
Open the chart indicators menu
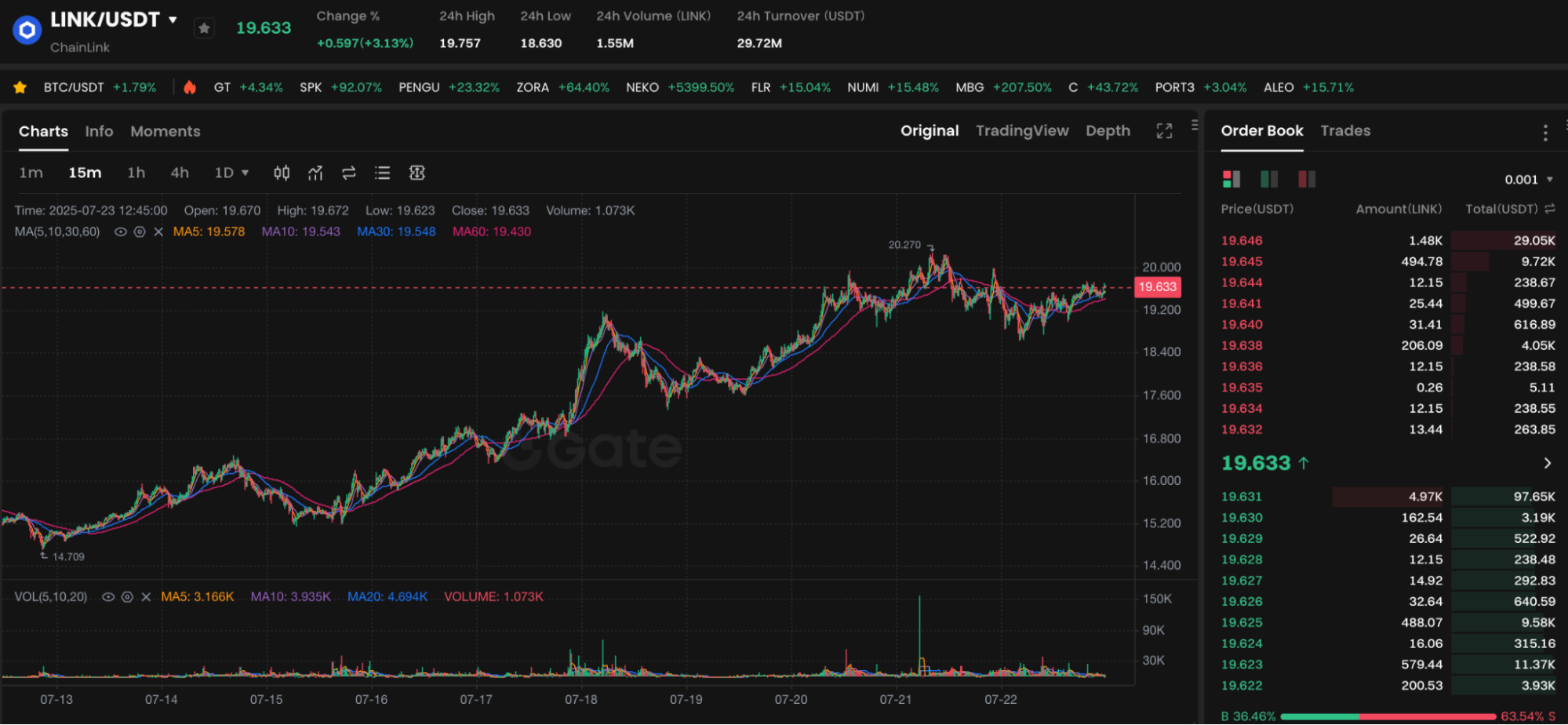pos(315,173)
